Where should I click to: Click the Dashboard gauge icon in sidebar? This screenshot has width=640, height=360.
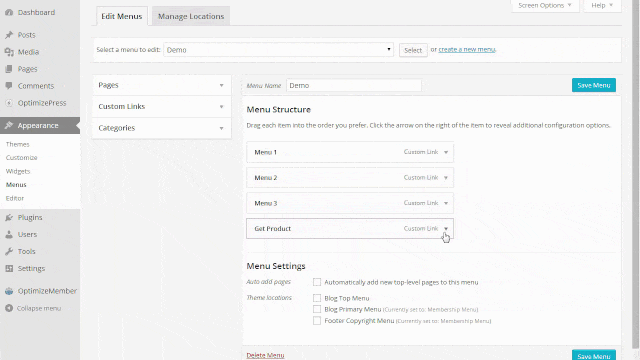[x=9, y=13]
